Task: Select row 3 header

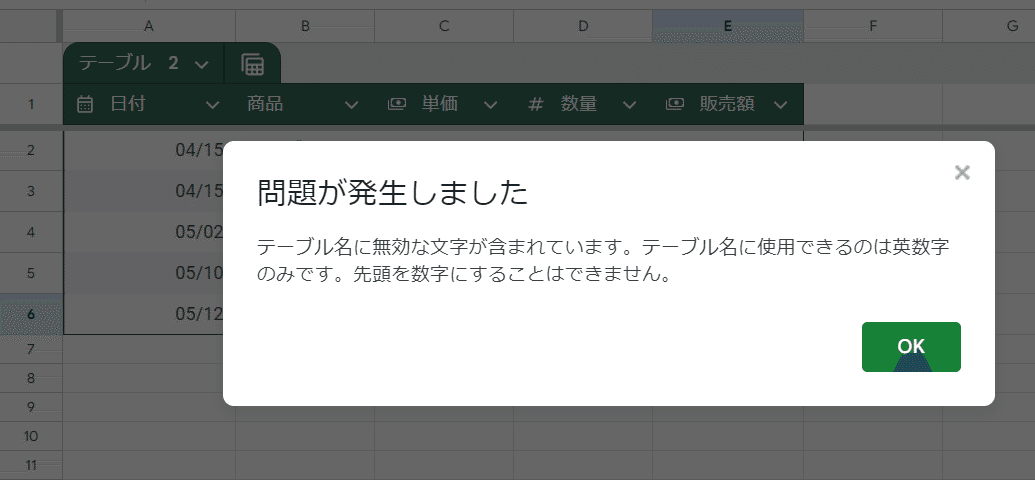Action: click(x=31, y=191)
